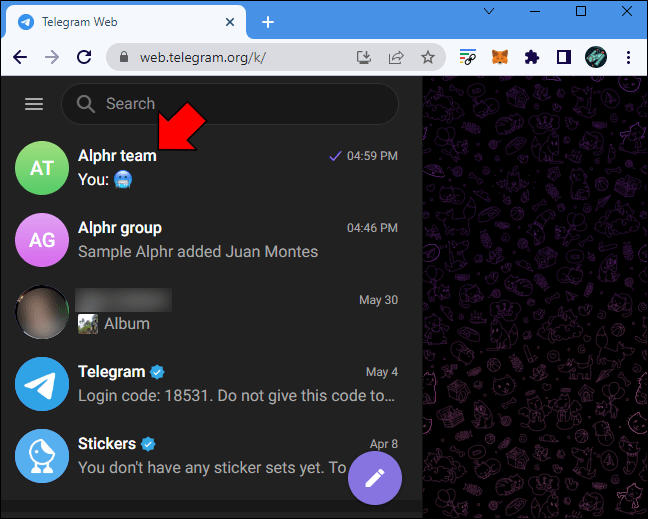Click the 'Login code: 18531' message preview
Viewport: 648px width, 519px height.
point(236,396)
